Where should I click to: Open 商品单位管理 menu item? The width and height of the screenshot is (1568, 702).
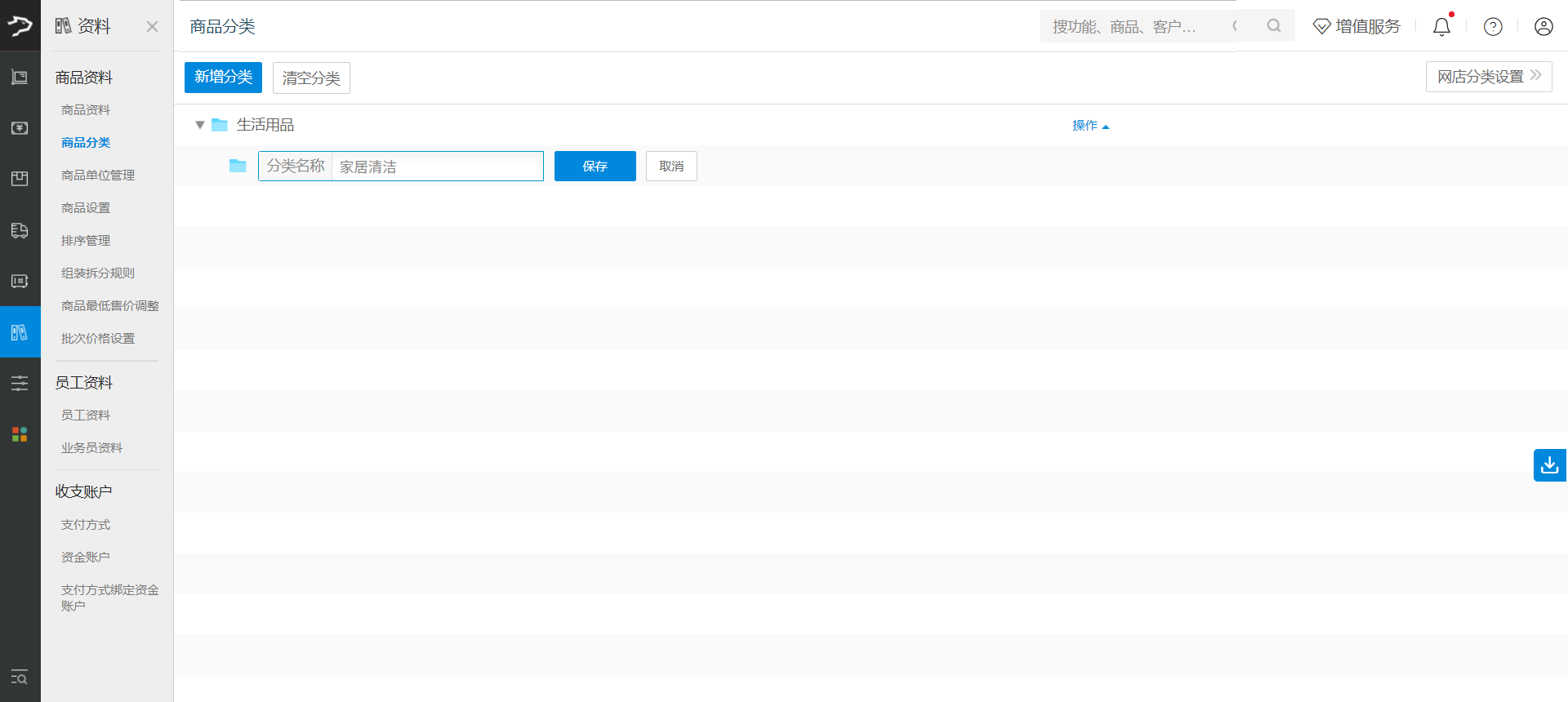tap(98, 175)
